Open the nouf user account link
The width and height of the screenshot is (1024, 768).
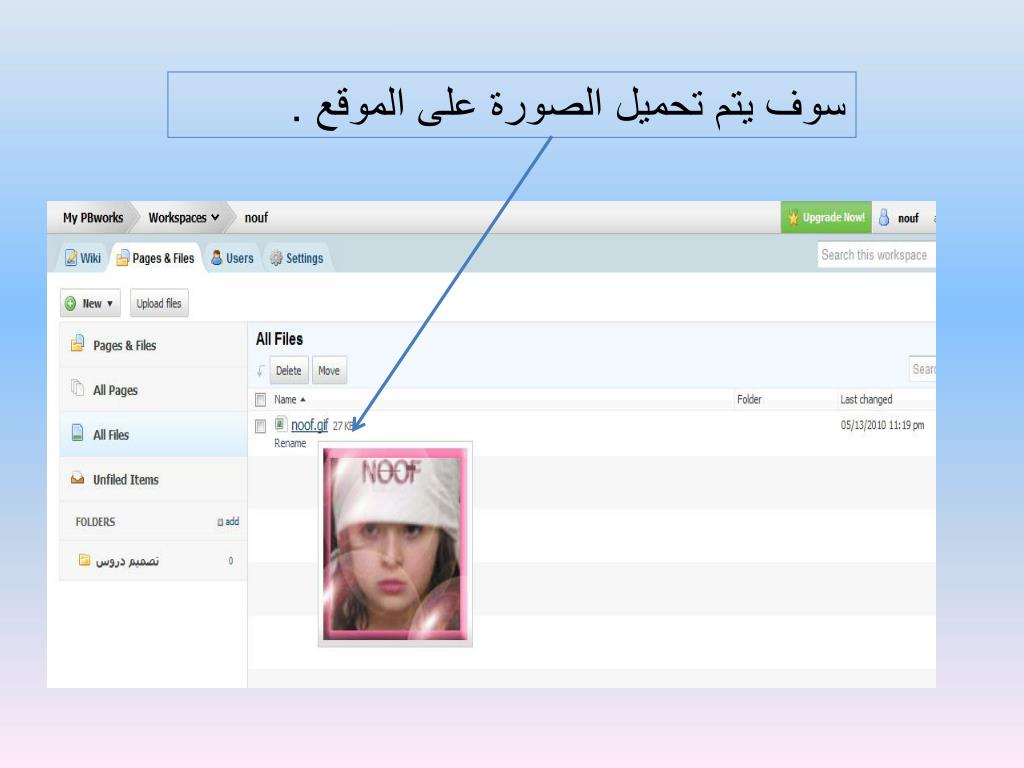click(908, 218)
